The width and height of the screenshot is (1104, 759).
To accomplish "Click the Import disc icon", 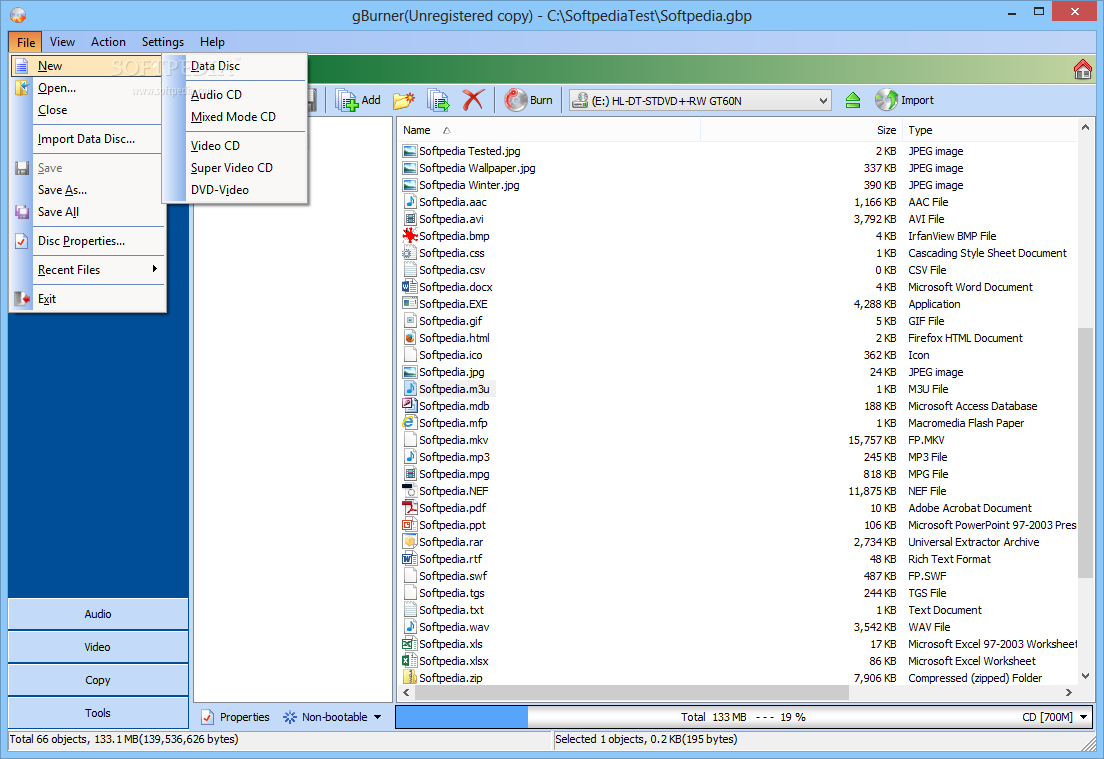I will [886, 100].
